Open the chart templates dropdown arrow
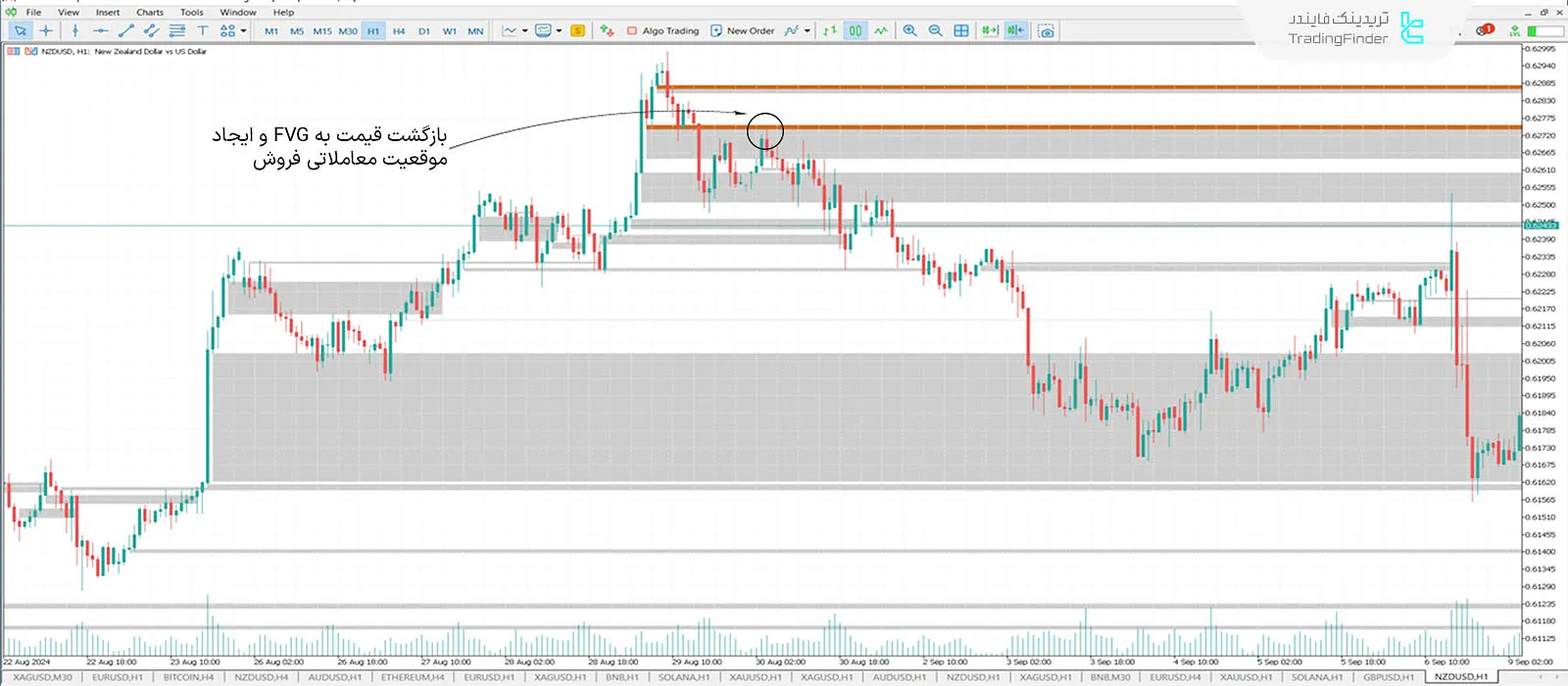The height and width of the screenshot is (686, 1568). 559,31
